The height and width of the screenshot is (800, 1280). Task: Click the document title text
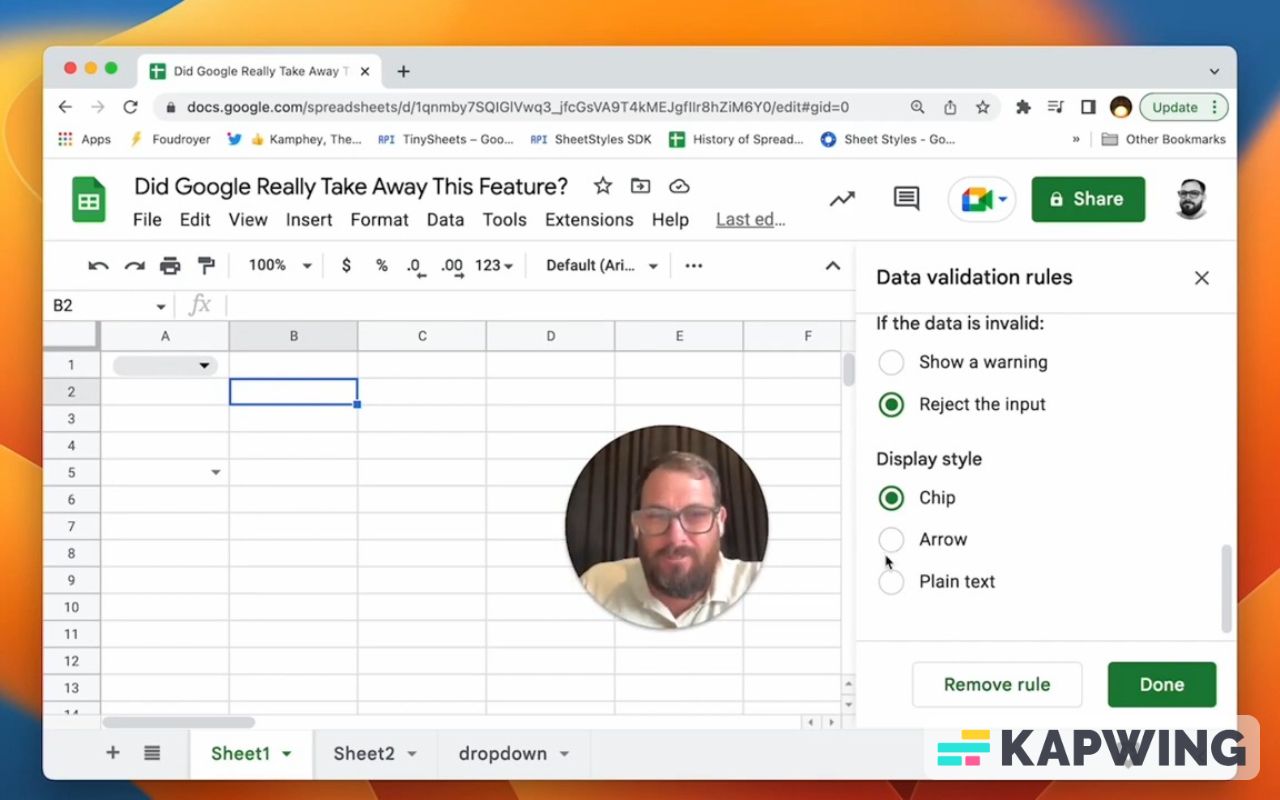click(351, 187)
